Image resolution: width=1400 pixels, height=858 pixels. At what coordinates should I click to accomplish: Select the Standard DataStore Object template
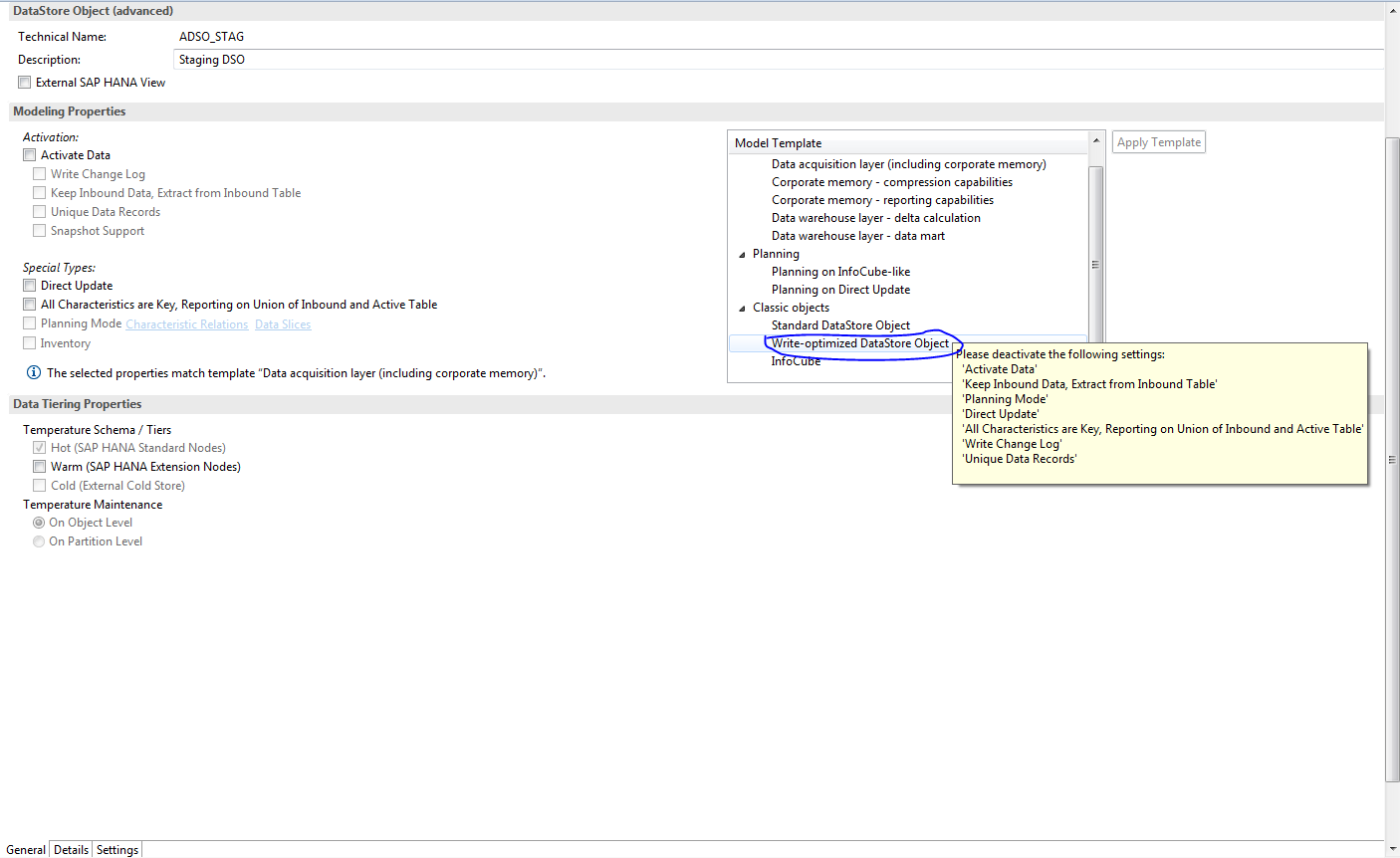840,324
